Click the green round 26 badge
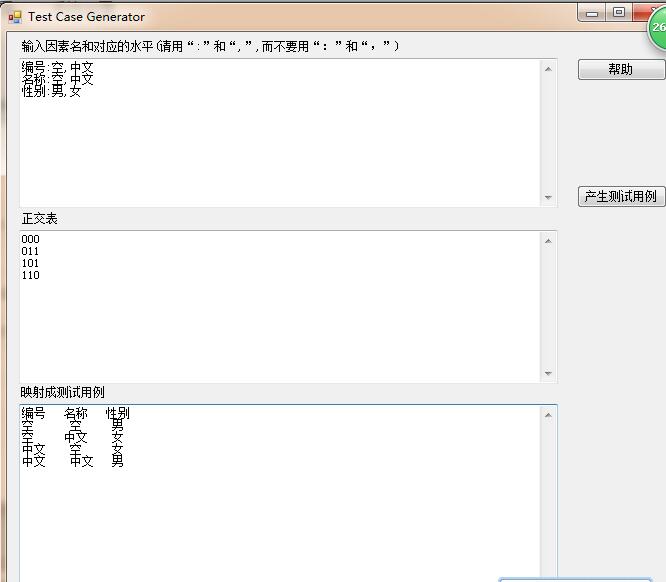The width and height of the screenshot is (666, 582). click(x=658, y=28)
